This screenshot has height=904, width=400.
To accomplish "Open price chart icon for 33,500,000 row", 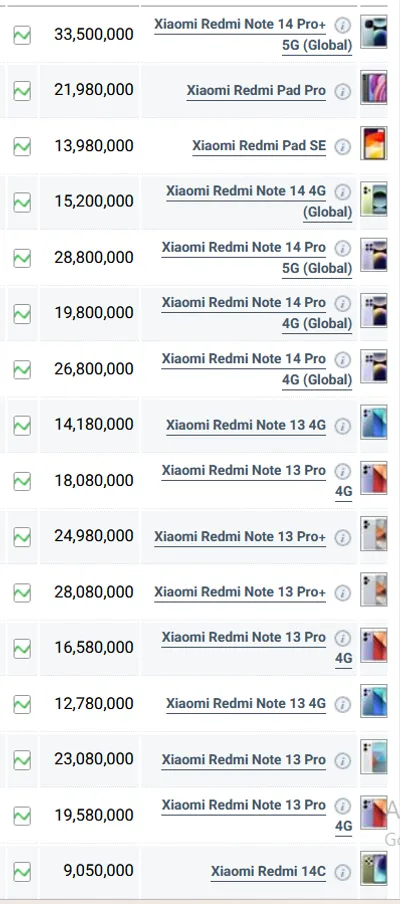I will click(x=22, y=35).
